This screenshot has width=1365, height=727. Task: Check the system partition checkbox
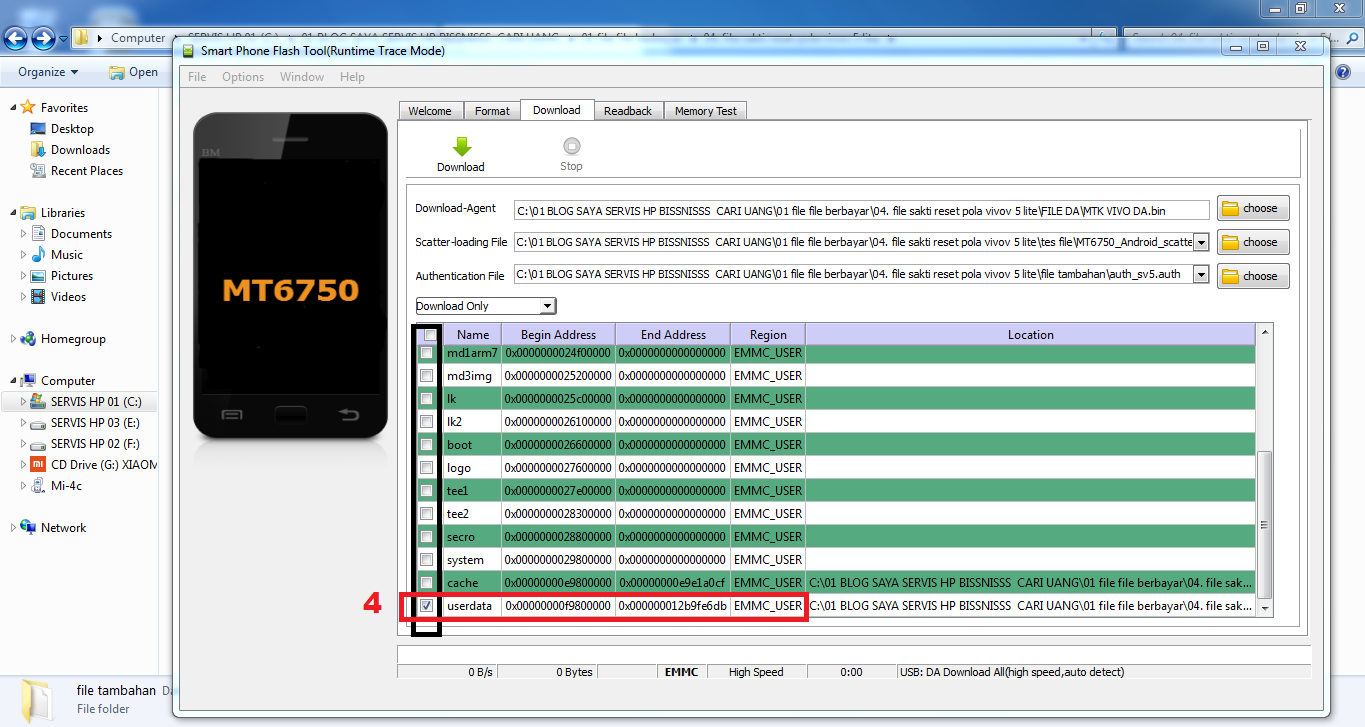coord(426,560)
